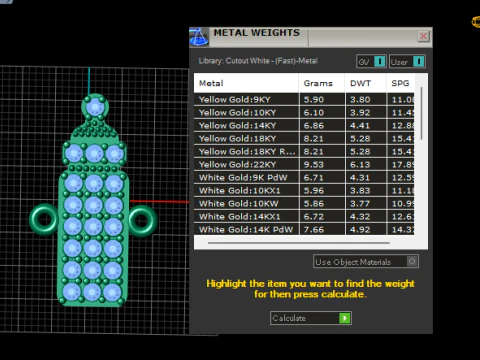Screen dimensions: 480x360
Task: Click the vertical scrollbar of metals table
Action: pyautogui.click(x=422, y=113)
